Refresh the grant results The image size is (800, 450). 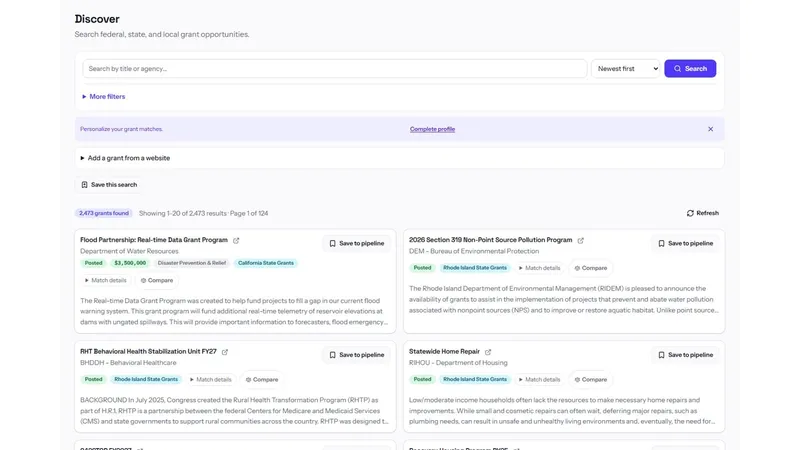pos(703,213)
